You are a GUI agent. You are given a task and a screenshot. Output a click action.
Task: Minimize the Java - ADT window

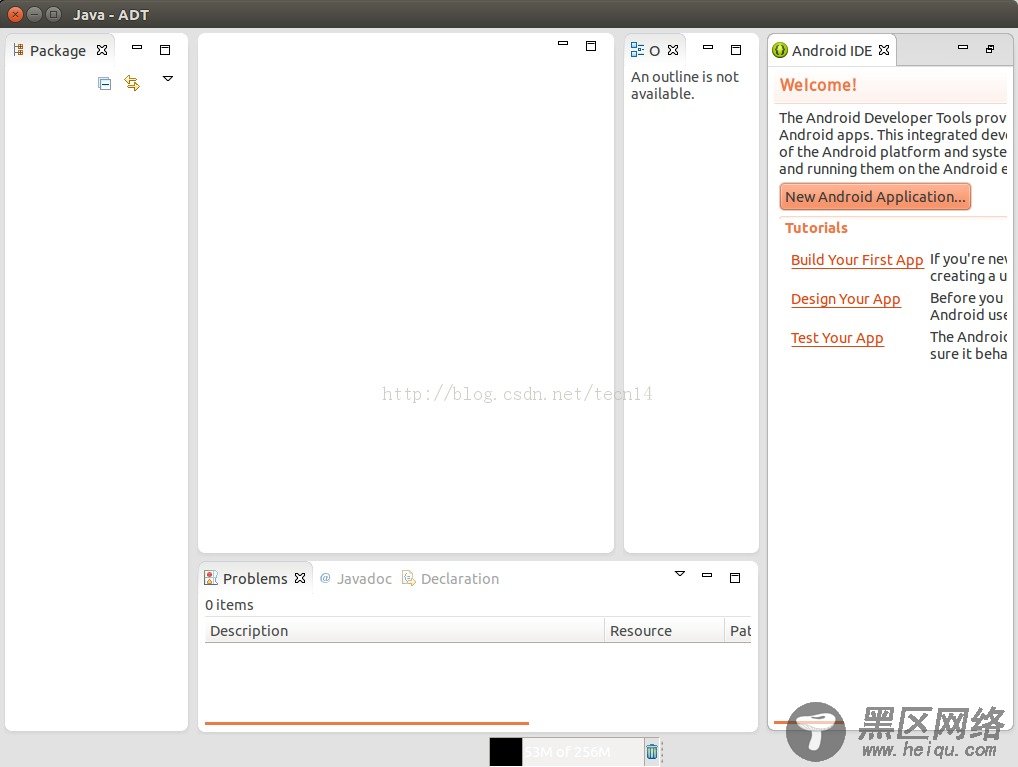pyautogui.click(x=34, y=14)
